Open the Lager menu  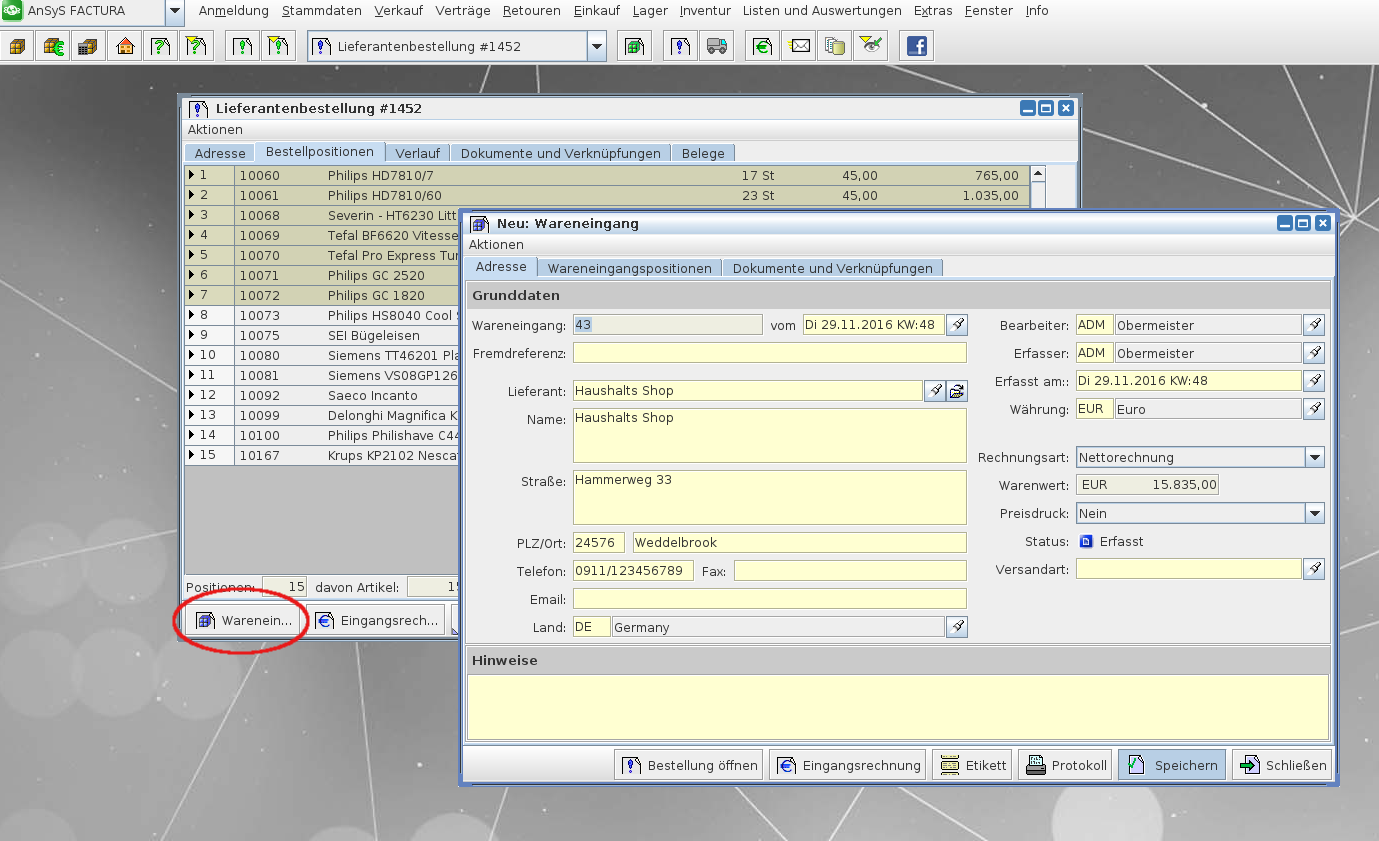(650, 11)
